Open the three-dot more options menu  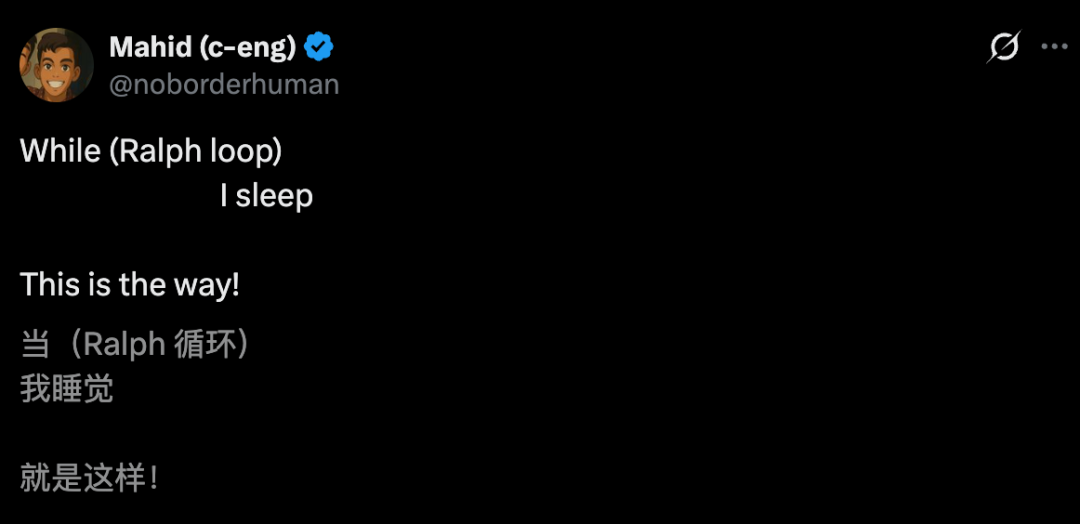1054,46
